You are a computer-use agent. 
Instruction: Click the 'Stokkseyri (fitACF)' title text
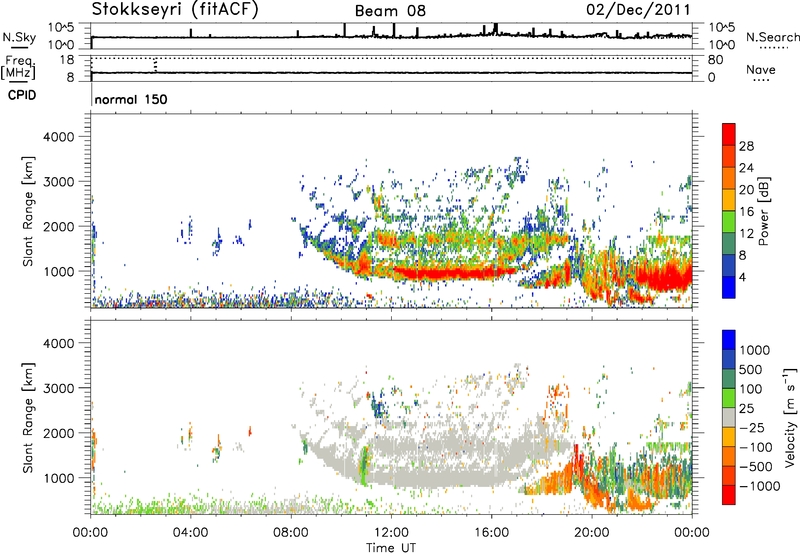[175, 9]
